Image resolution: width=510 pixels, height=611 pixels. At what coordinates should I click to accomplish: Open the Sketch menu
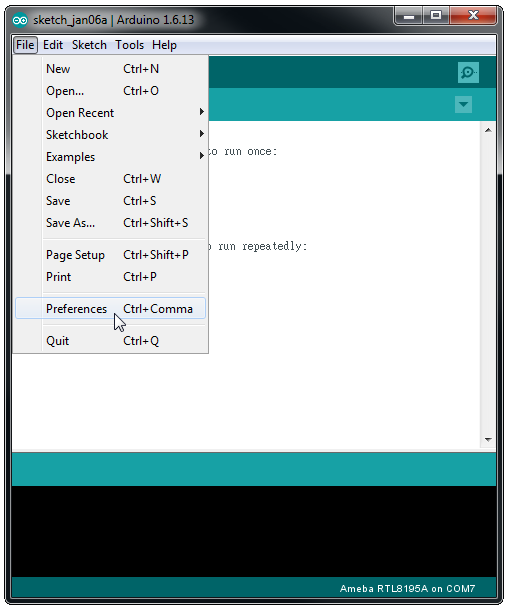89,45
